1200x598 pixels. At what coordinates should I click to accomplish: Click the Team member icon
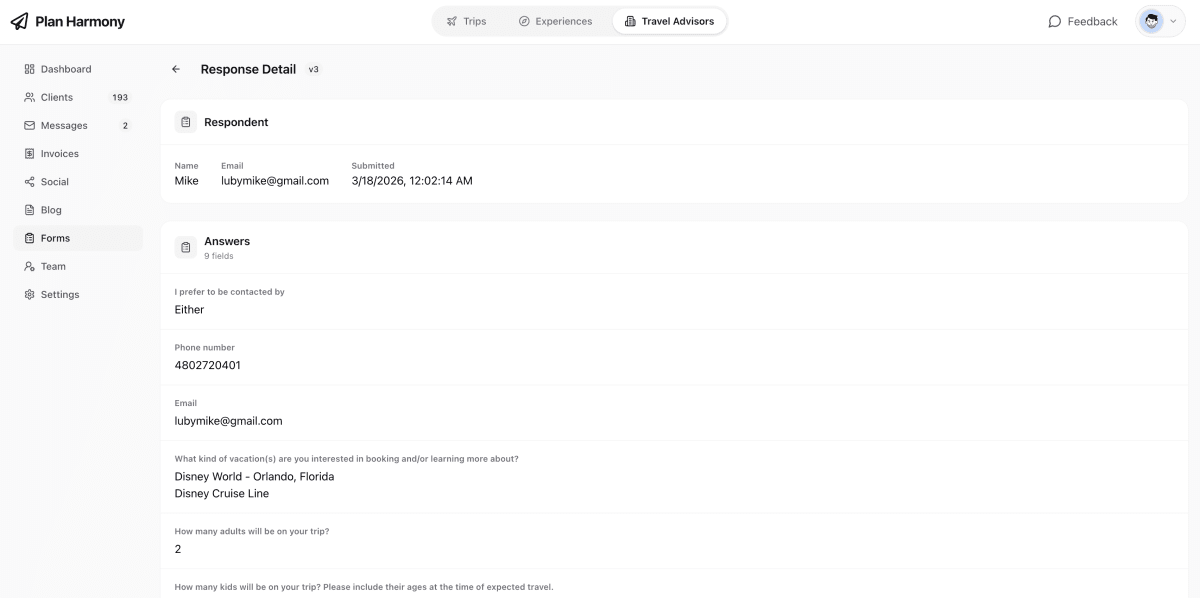pos(29,266)
